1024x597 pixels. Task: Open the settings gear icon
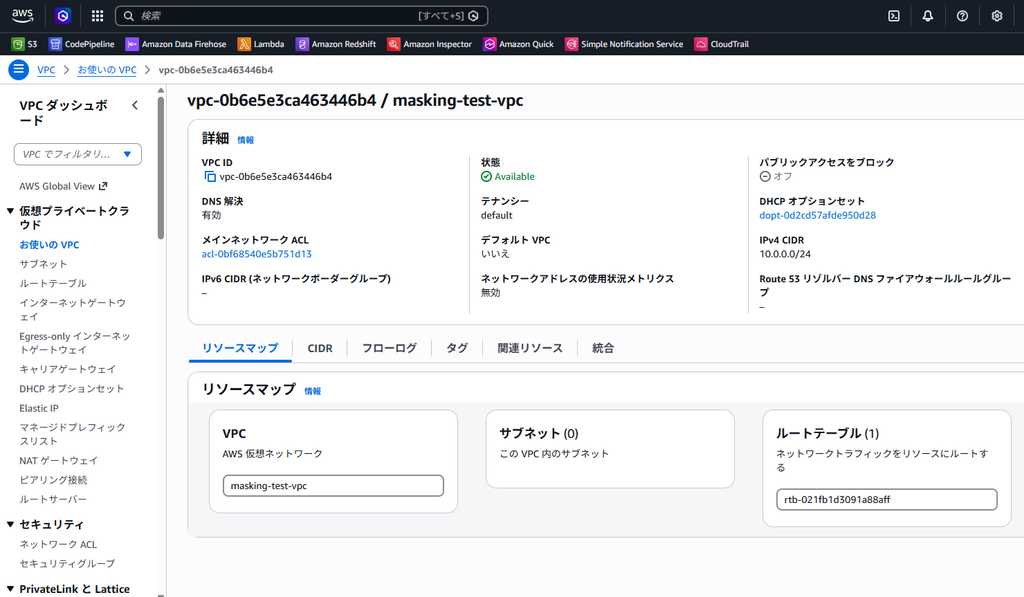(x=997, y=16)
